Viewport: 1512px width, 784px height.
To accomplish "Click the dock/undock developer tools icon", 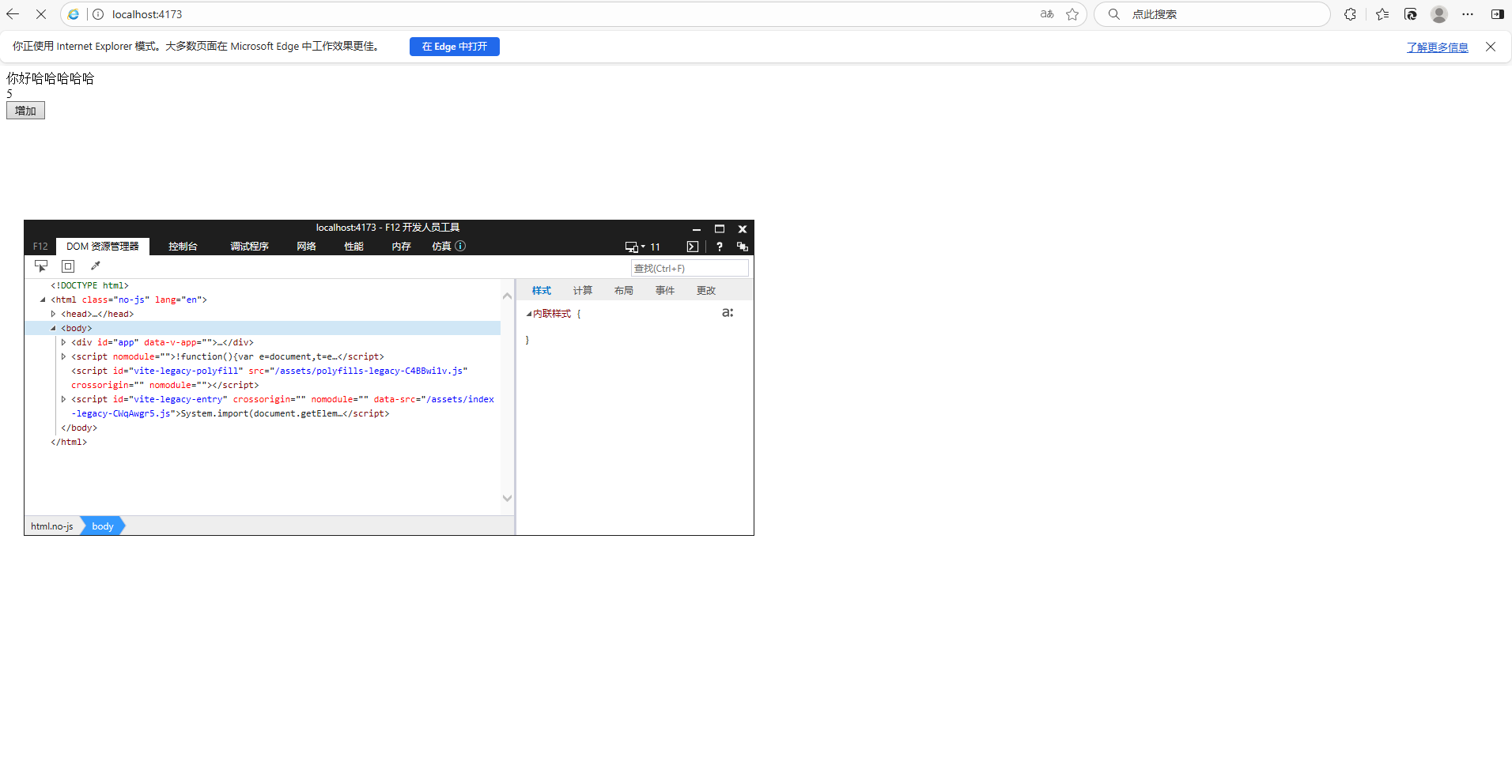I will click(743, 247).
